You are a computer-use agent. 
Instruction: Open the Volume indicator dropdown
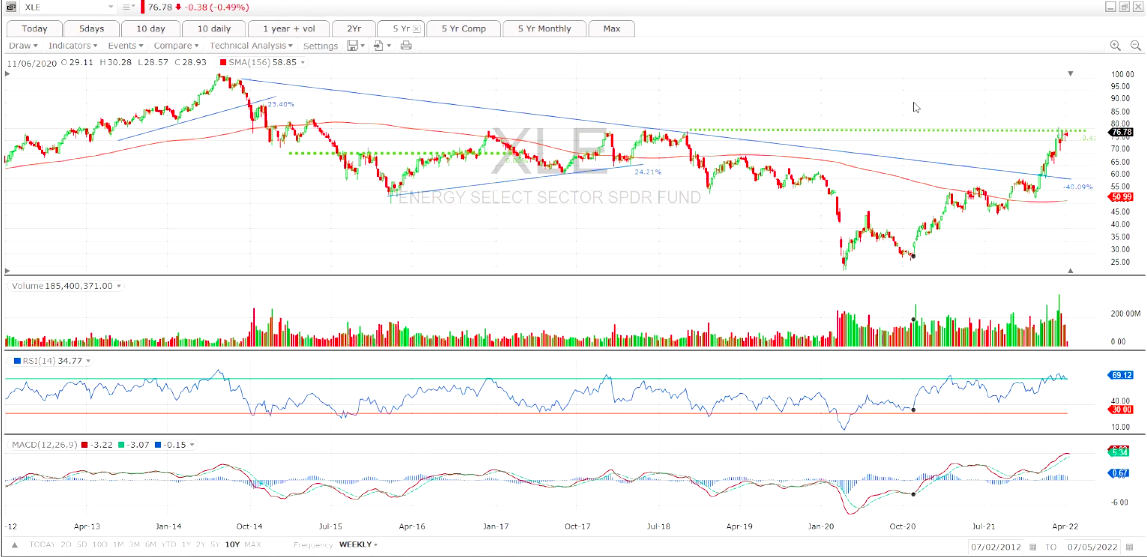point(119,286)
